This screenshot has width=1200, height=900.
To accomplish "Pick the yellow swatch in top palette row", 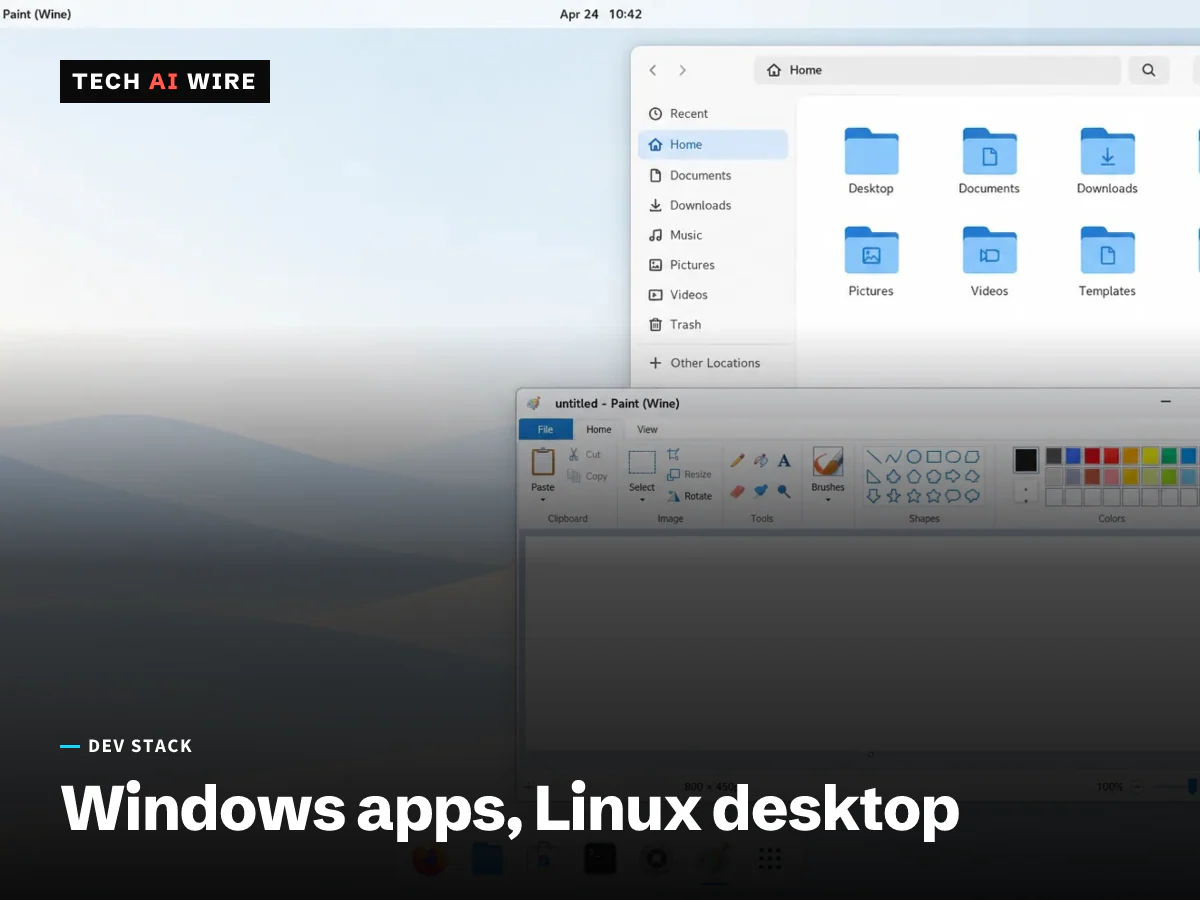I will click(x=1150, y=456).
